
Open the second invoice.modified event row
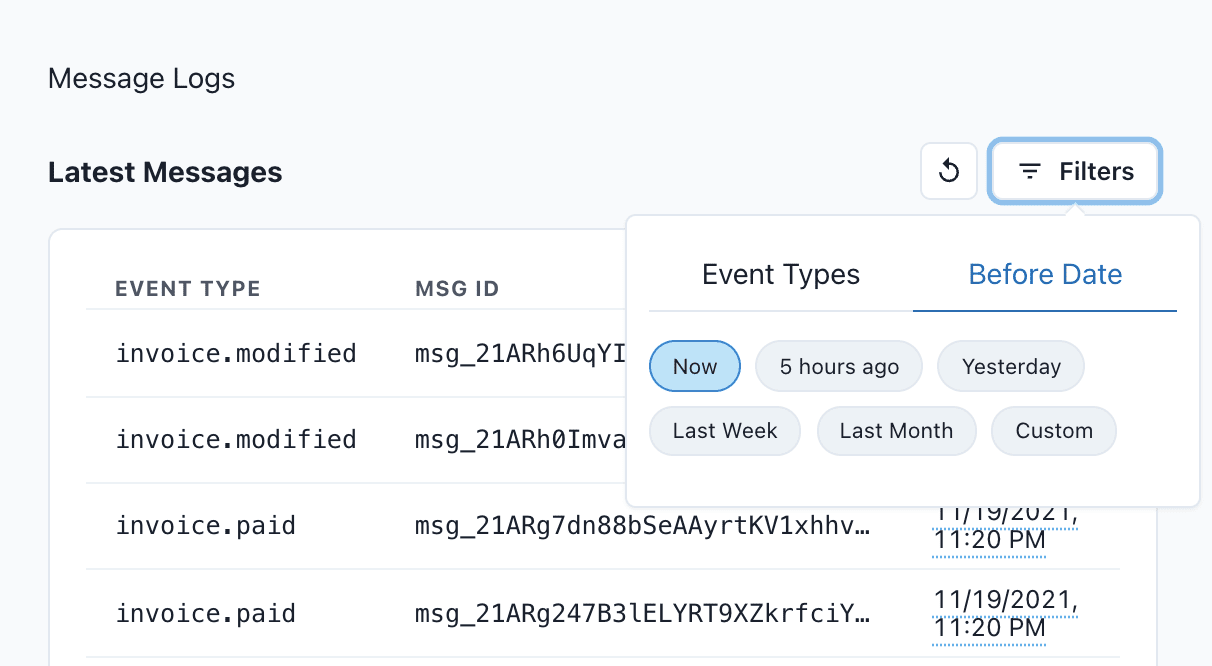pyautogui.click(x=236, y=439)
